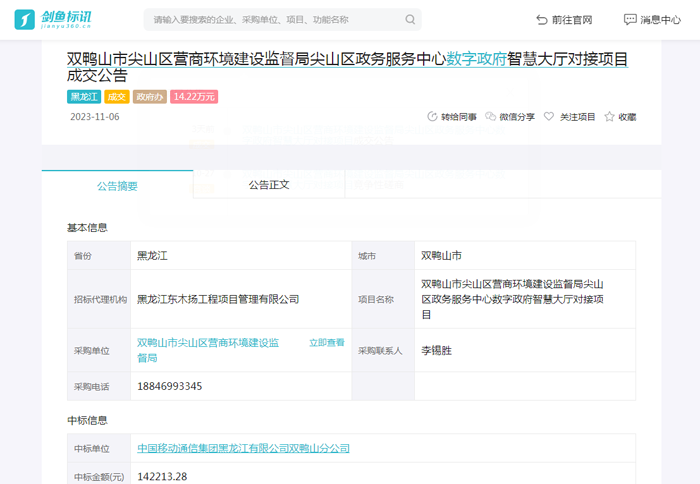Open 中国移动通信集团黑龙江有限公司双鸭山分公司 link
Viewport: 700px width, 484px height.
click(x=243, y=448)
